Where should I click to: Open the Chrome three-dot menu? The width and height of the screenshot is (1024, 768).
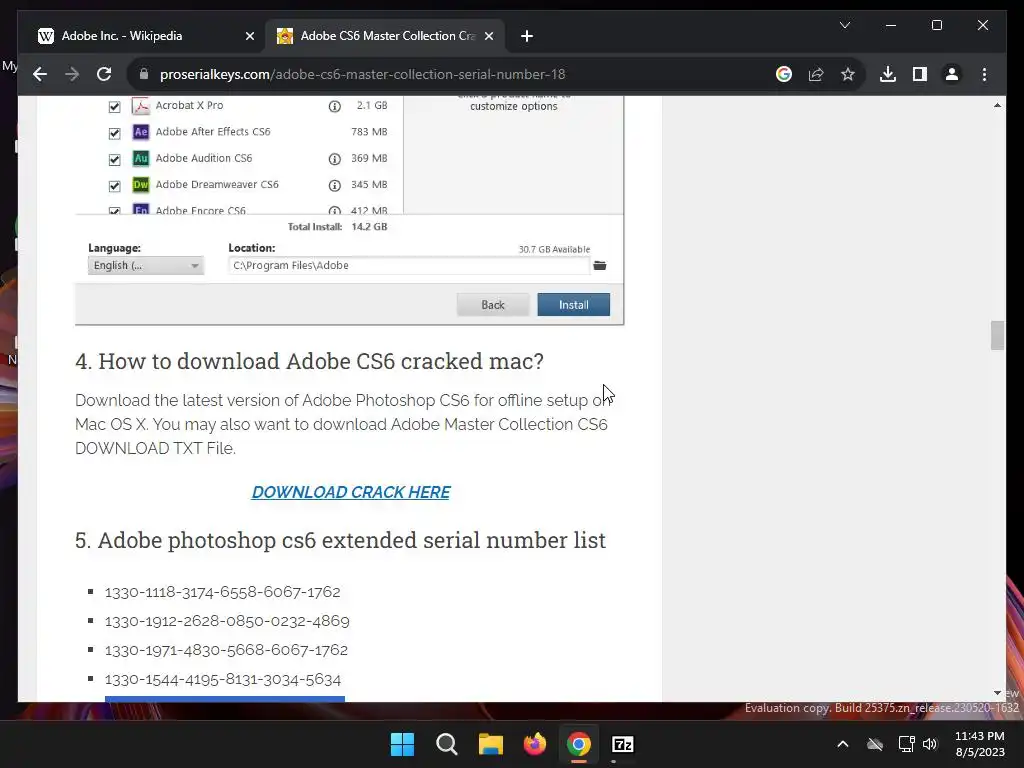pyautogui.click(x=984, y=74)
